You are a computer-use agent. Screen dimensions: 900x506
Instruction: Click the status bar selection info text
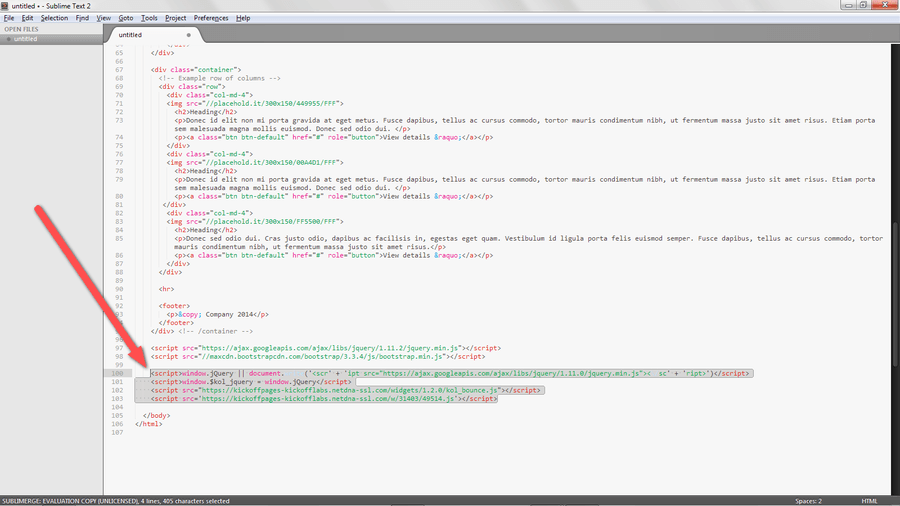[x=115, y=501]
